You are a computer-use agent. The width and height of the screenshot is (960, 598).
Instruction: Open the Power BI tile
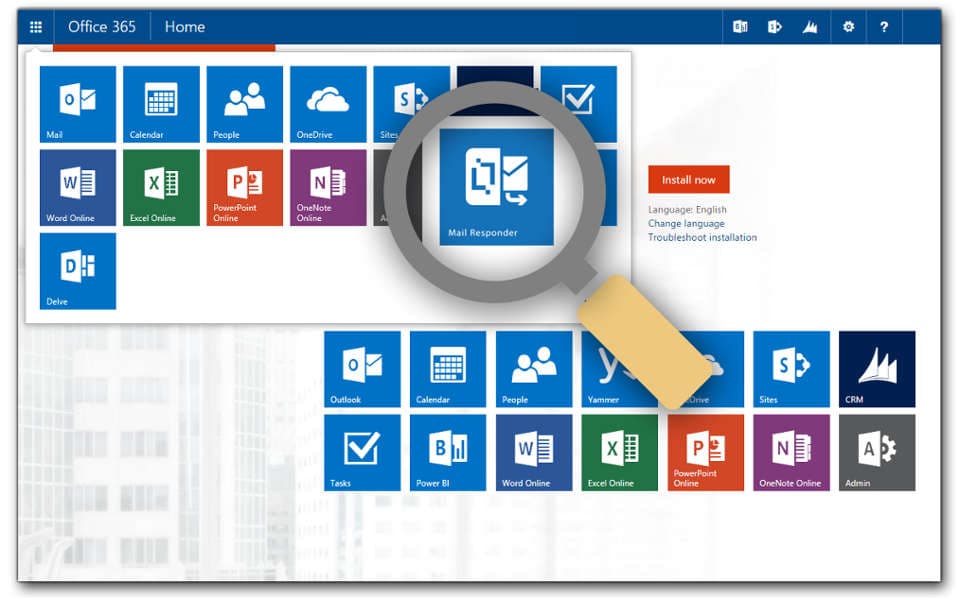(448, 452)
